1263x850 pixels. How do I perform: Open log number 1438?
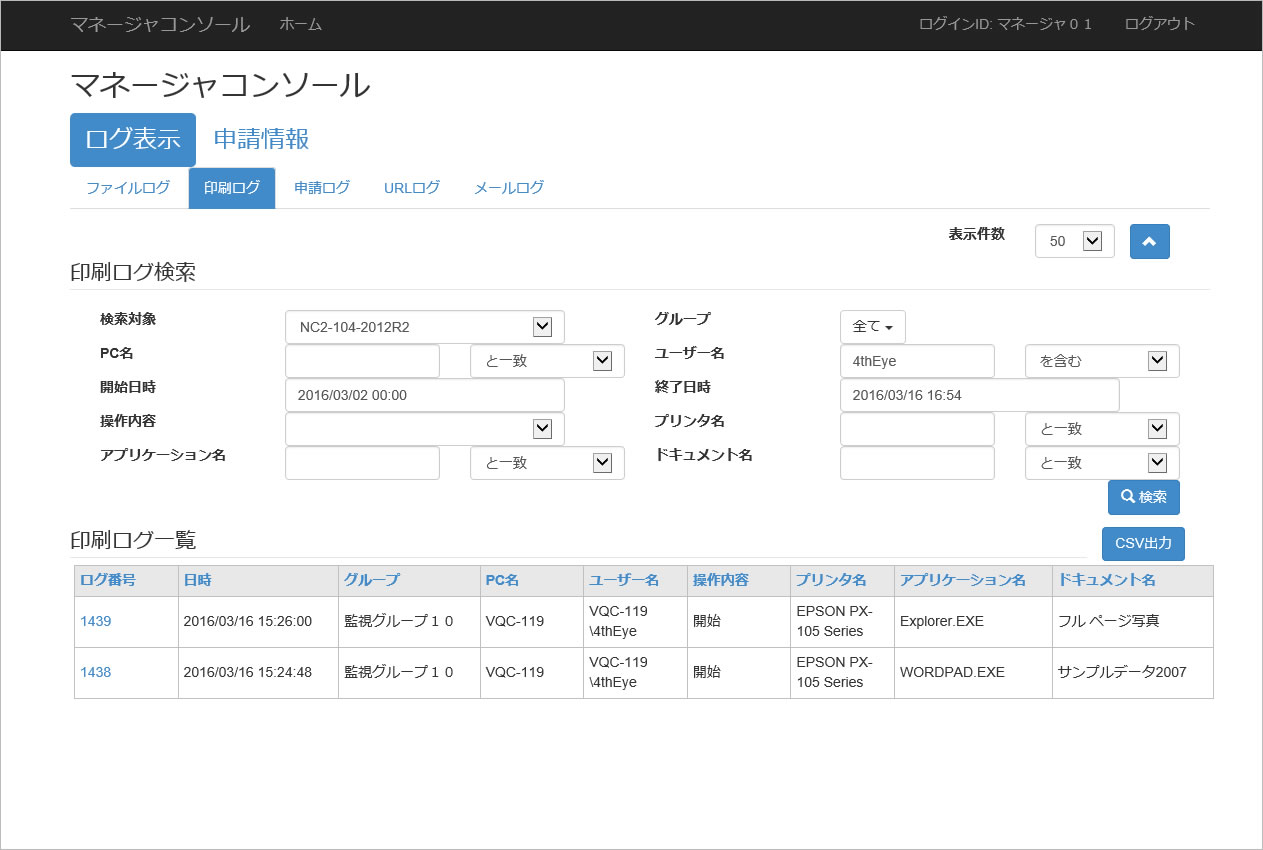(96, 672)
